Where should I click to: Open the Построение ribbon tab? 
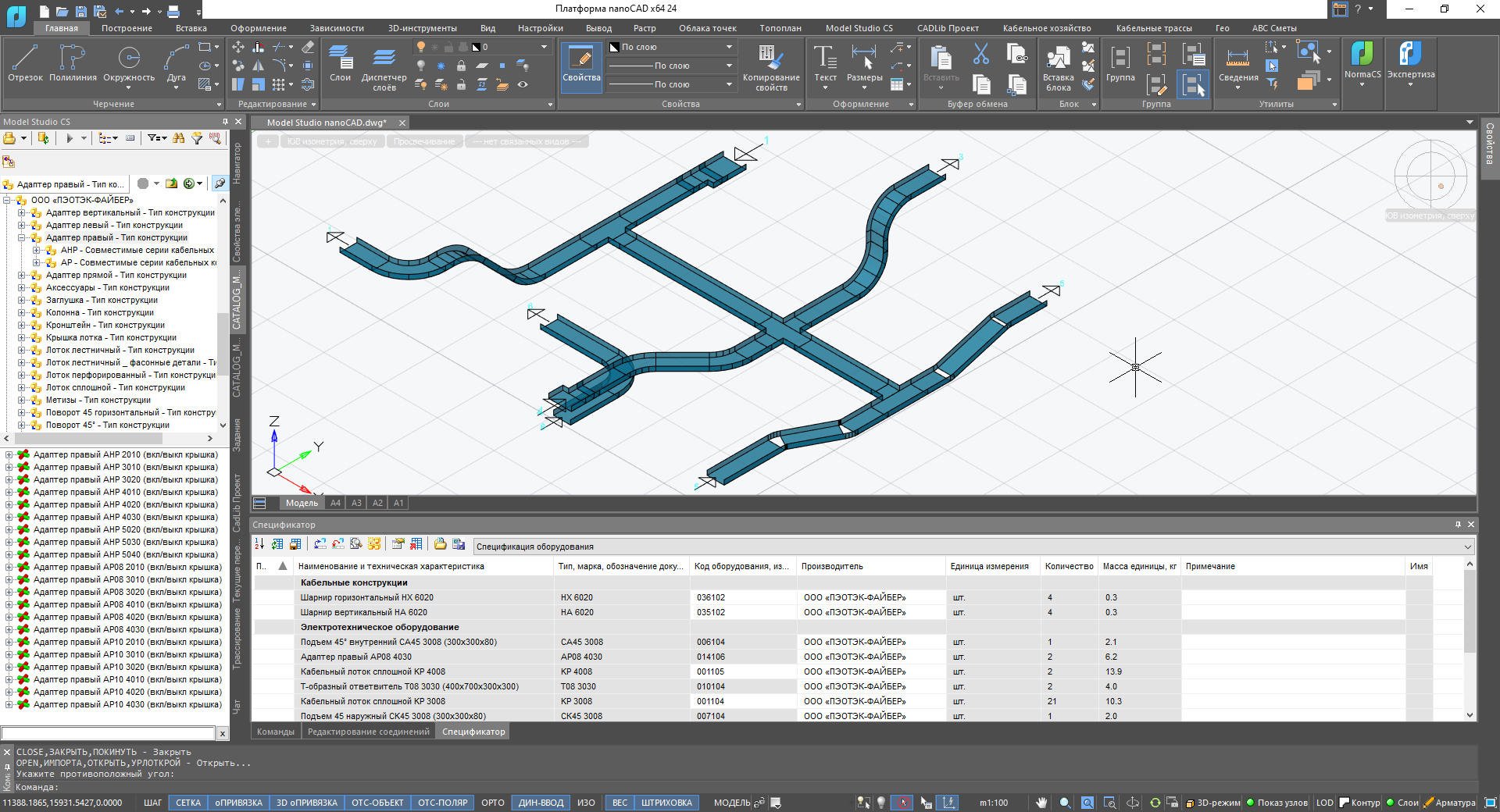pyautogui.click(x=127, y=28)
